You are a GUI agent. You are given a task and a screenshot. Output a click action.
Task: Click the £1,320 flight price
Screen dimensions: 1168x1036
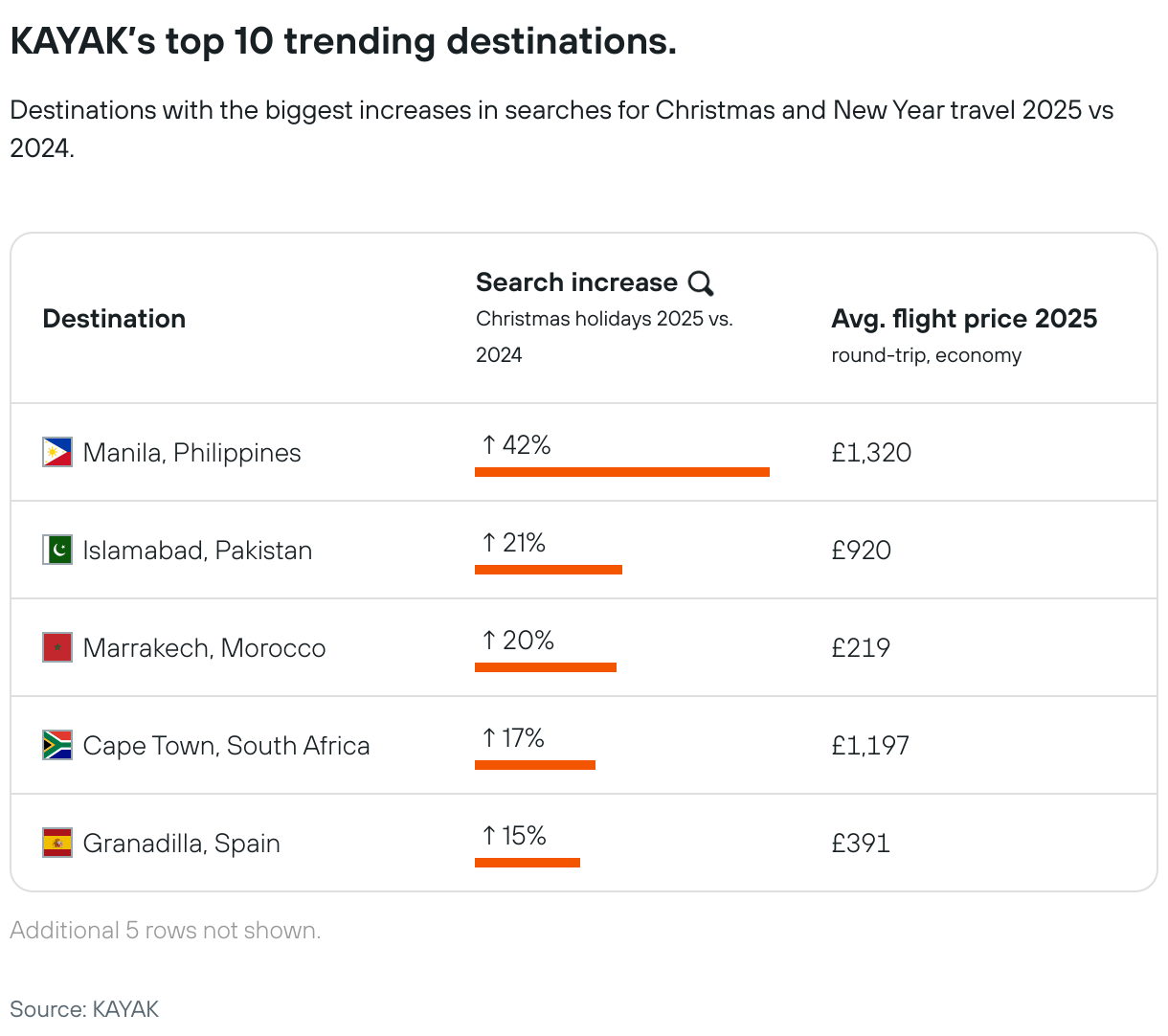871,453
